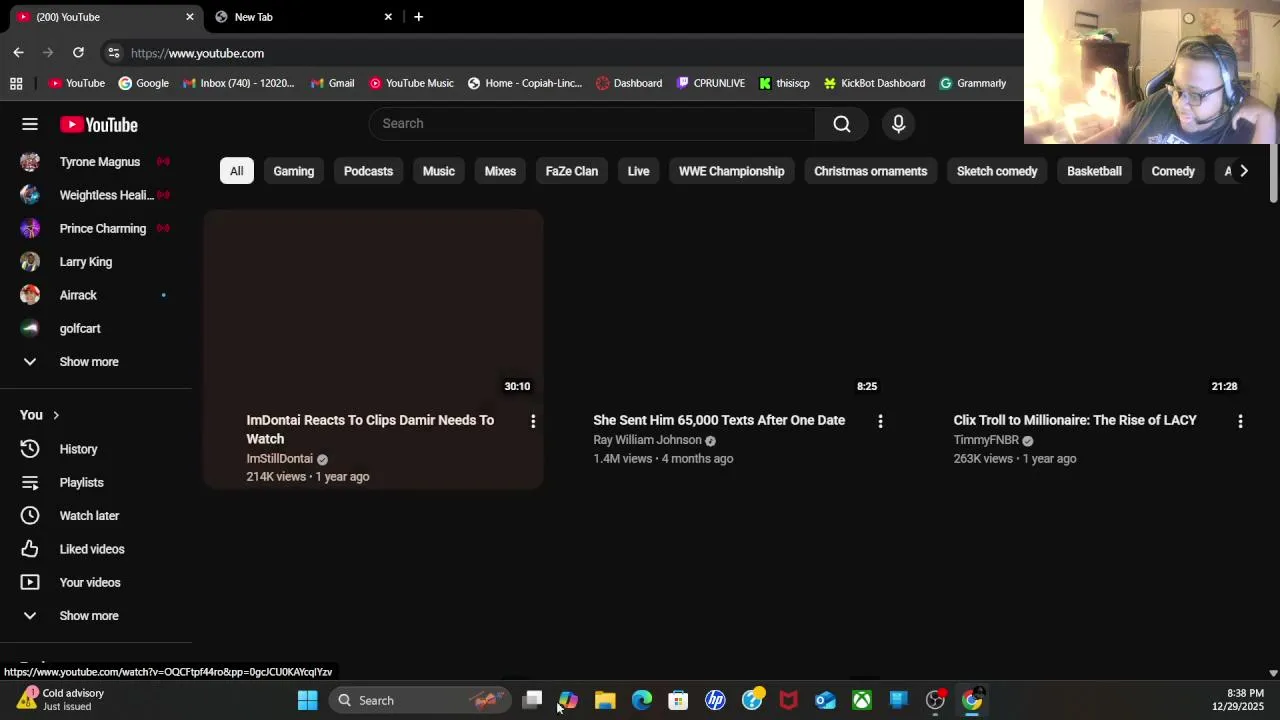Reload the YouTube page

click(78, 53)
